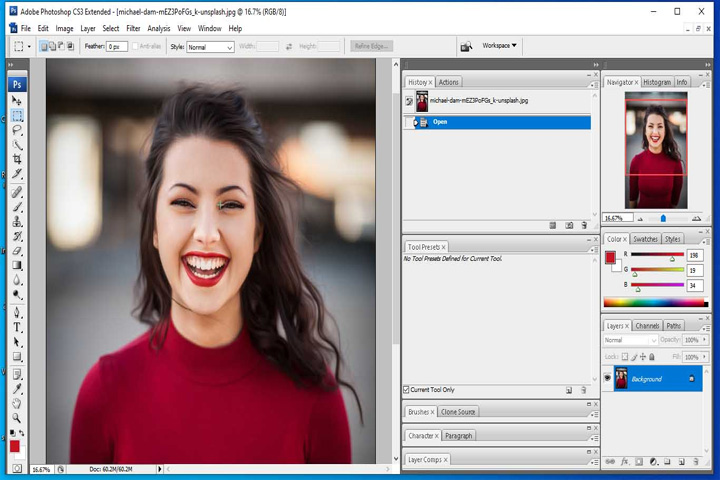The height and width of the screenshot is (480, 720).
Task: Click the Refine Edge button
Action: click(x=371, y=46)
